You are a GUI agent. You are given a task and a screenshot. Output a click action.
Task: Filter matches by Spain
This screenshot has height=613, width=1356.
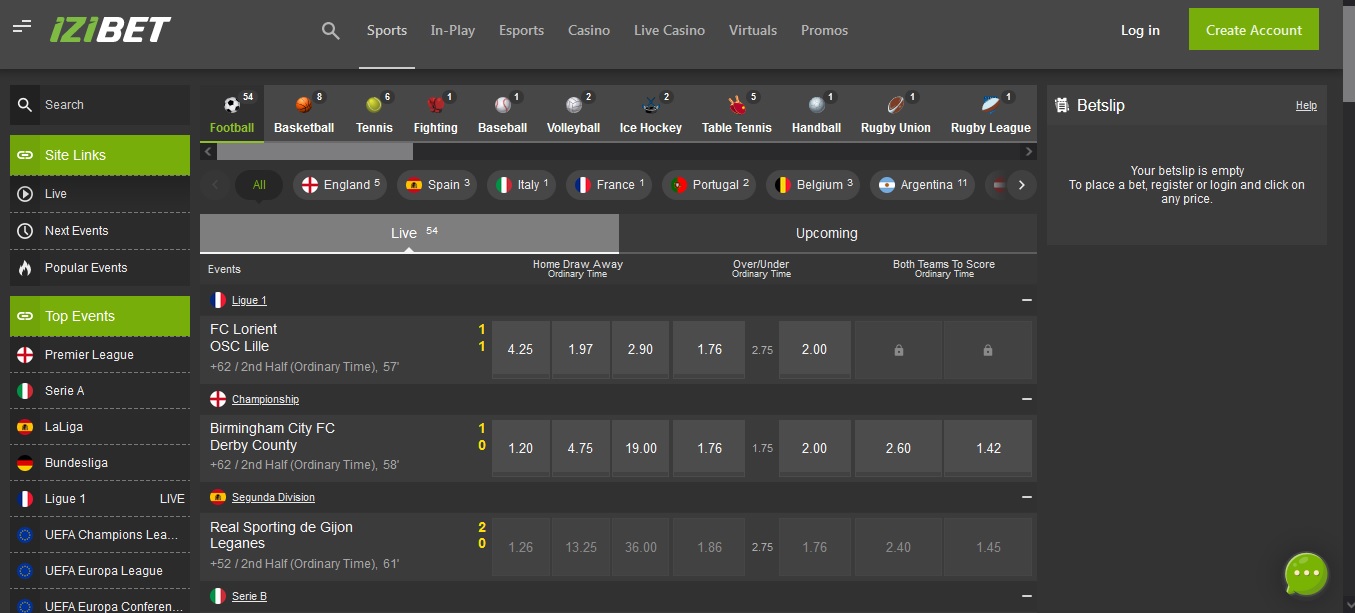(x=437, y=185)
